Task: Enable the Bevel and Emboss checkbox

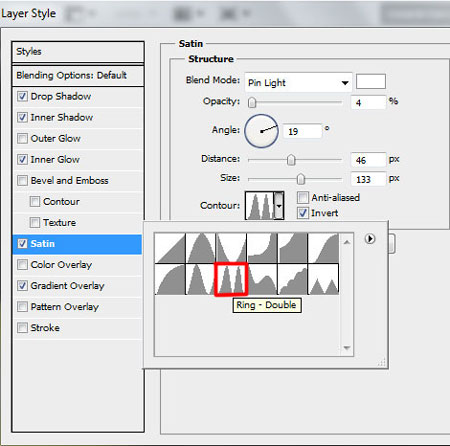Action: [x=22, y=181]
